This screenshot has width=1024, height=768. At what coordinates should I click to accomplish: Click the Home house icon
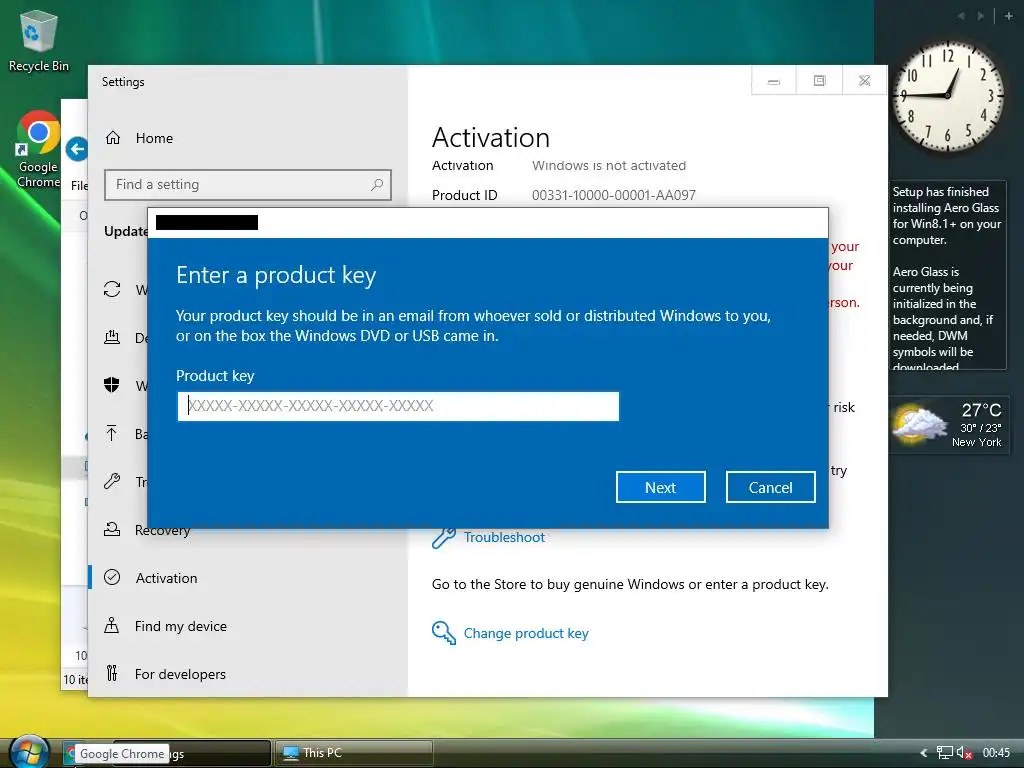(x=113, y=138)
